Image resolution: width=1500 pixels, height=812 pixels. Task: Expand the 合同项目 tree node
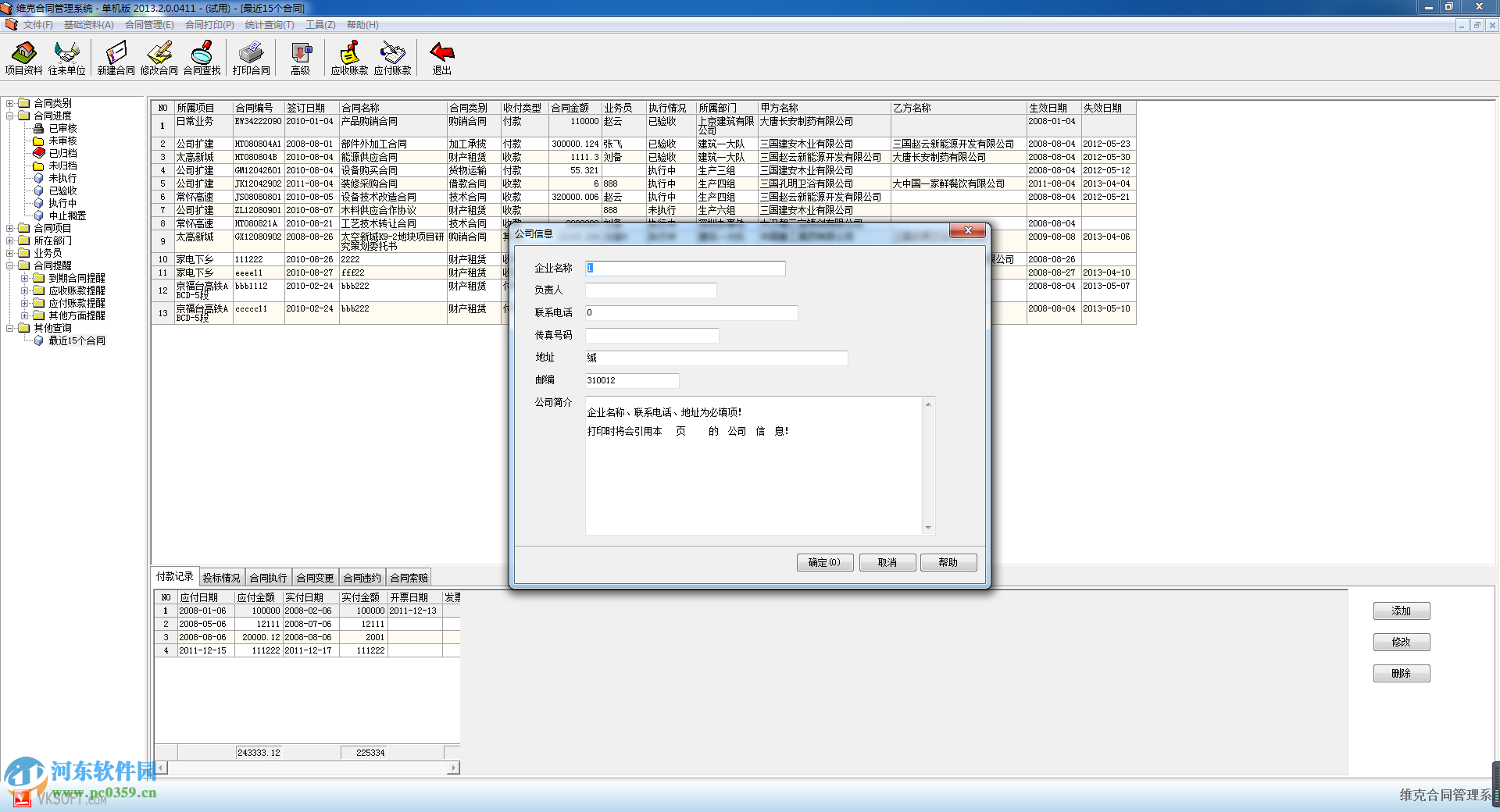pos(10,228)
